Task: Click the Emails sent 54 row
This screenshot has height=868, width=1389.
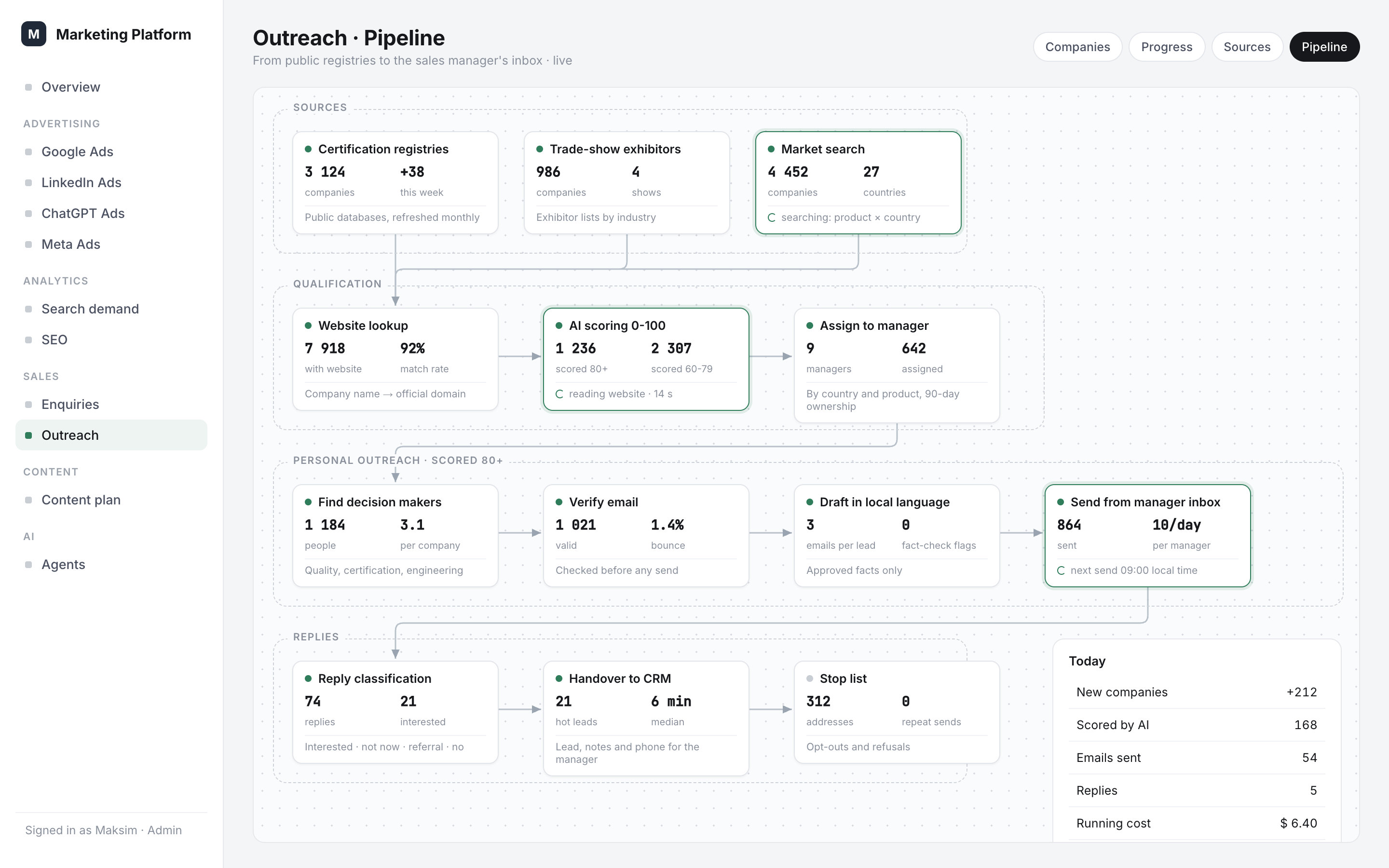Action: pos(1196,758)
